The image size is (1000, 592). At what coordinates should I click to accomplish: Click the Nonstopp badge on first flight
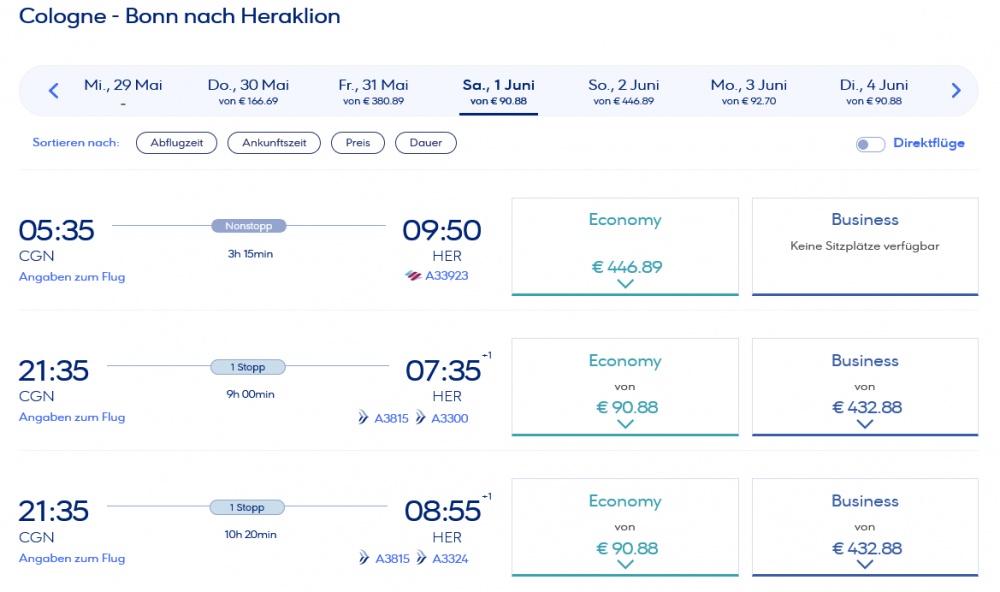click(x=249, y=226)
